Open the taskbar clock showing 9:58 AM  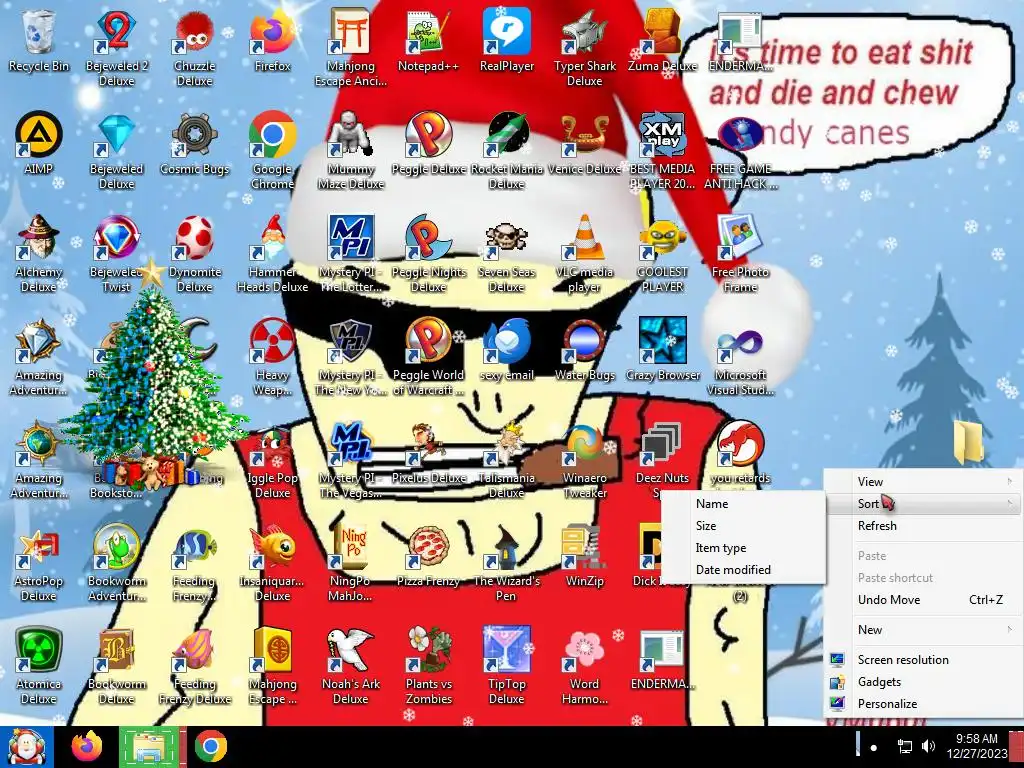click(976, 746)
